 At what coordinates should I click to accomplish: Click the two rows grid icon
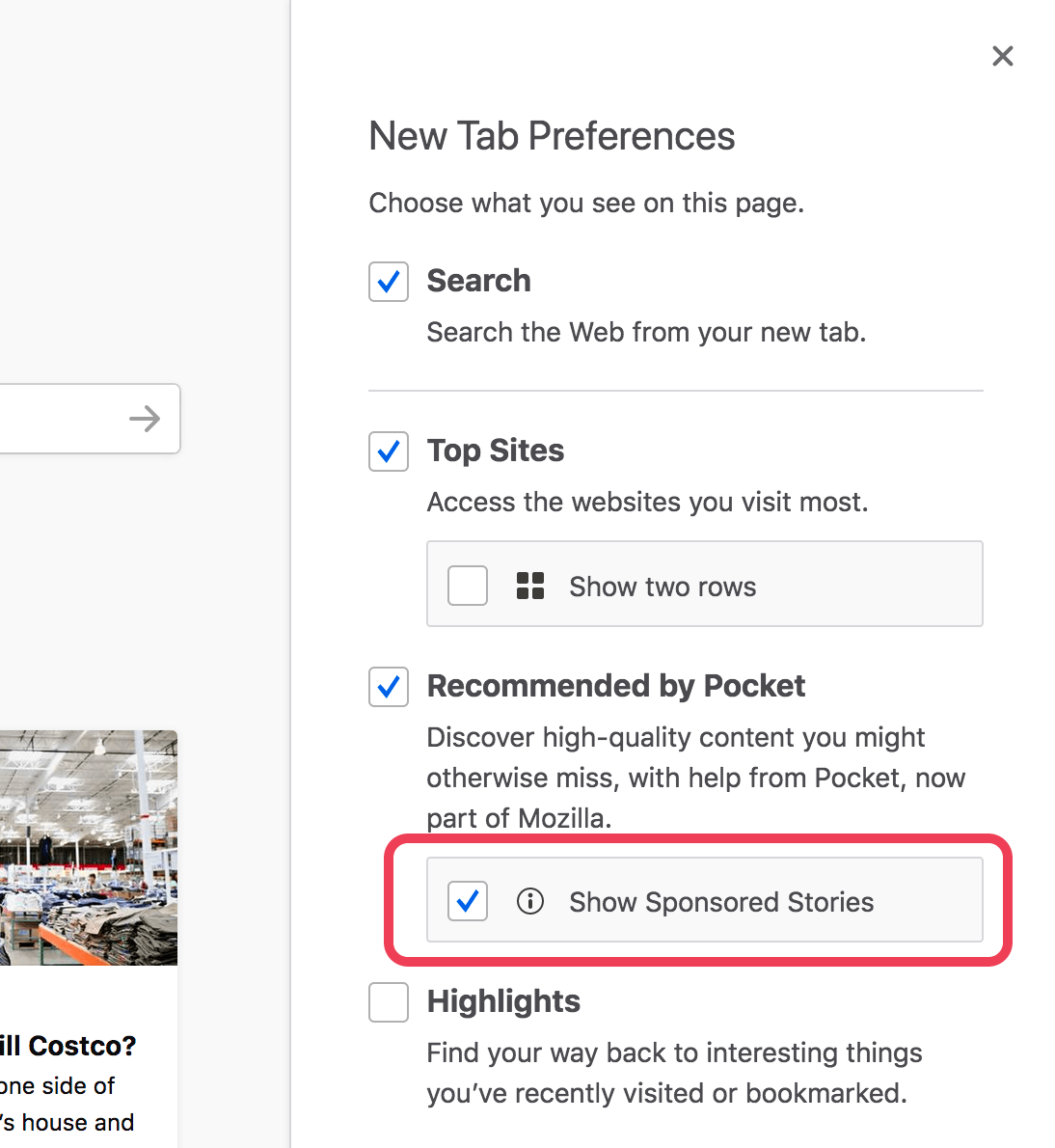click(530, 586)
